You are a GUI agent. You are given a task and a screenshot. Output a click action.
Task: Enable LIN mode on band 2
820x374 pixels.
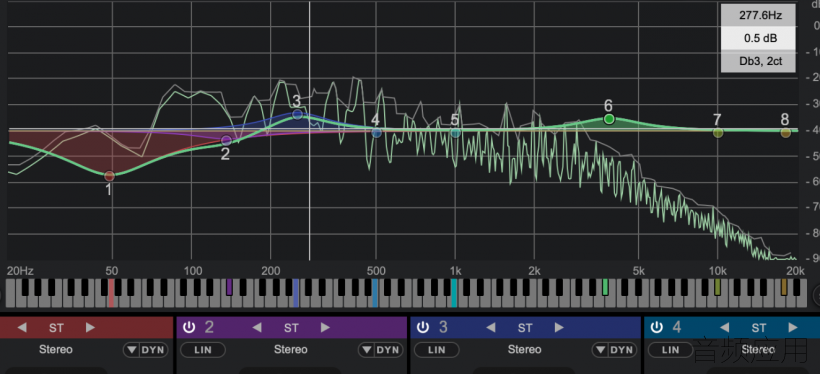coord(202,350)
